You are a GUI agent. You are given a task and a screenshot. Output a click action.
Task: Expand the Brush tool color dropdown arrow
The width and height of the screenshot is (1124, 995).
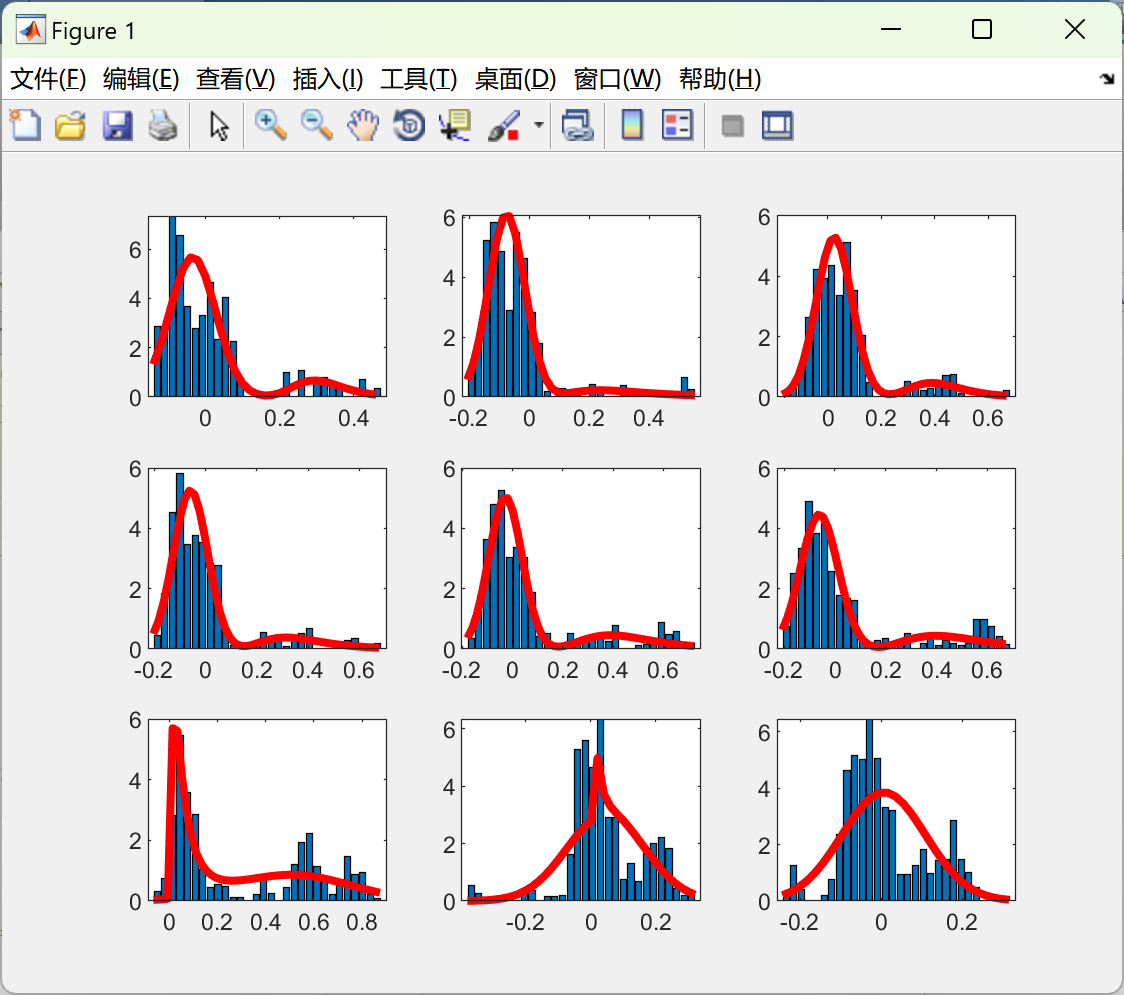(x=539, y=126)
